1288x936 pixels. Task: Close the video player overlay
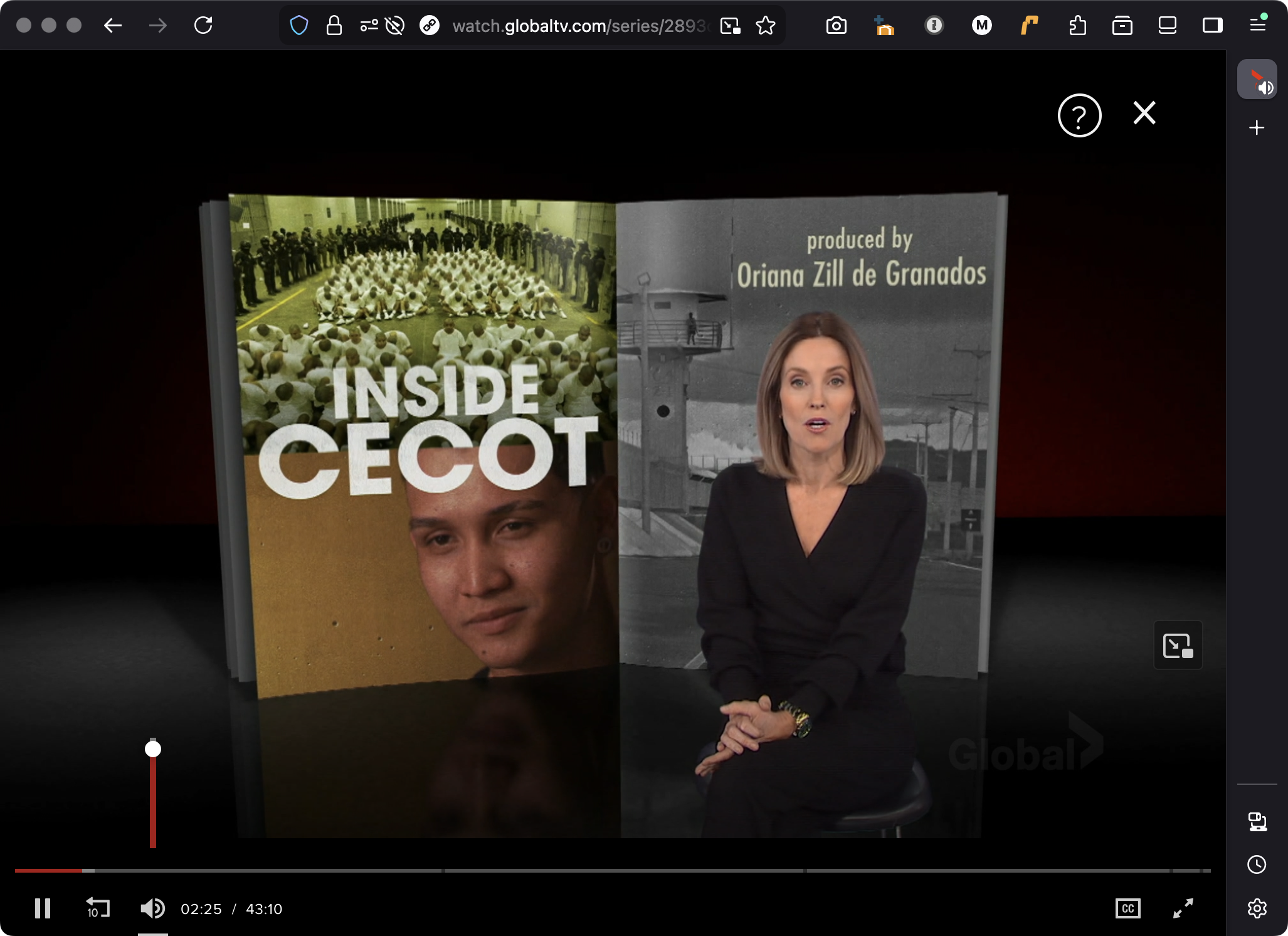pos(1144,114)
